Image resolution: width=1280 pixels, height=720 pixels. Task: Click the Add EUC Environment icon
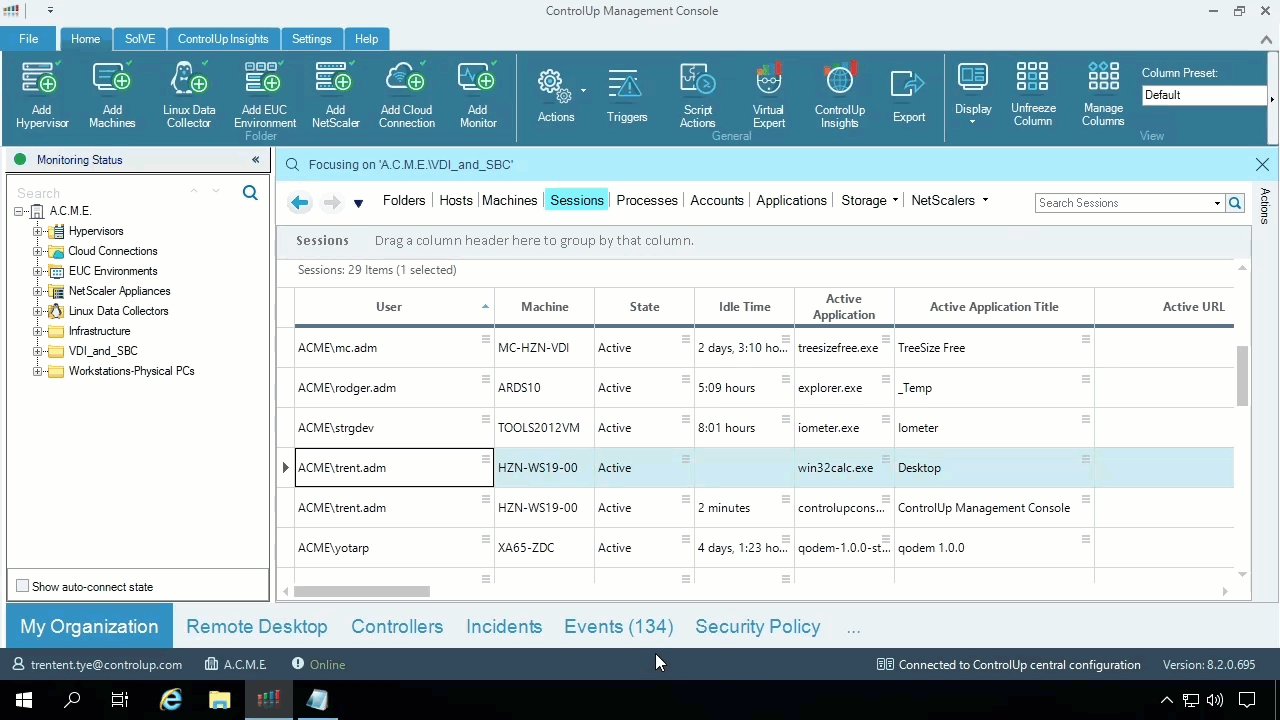[265, 95]
